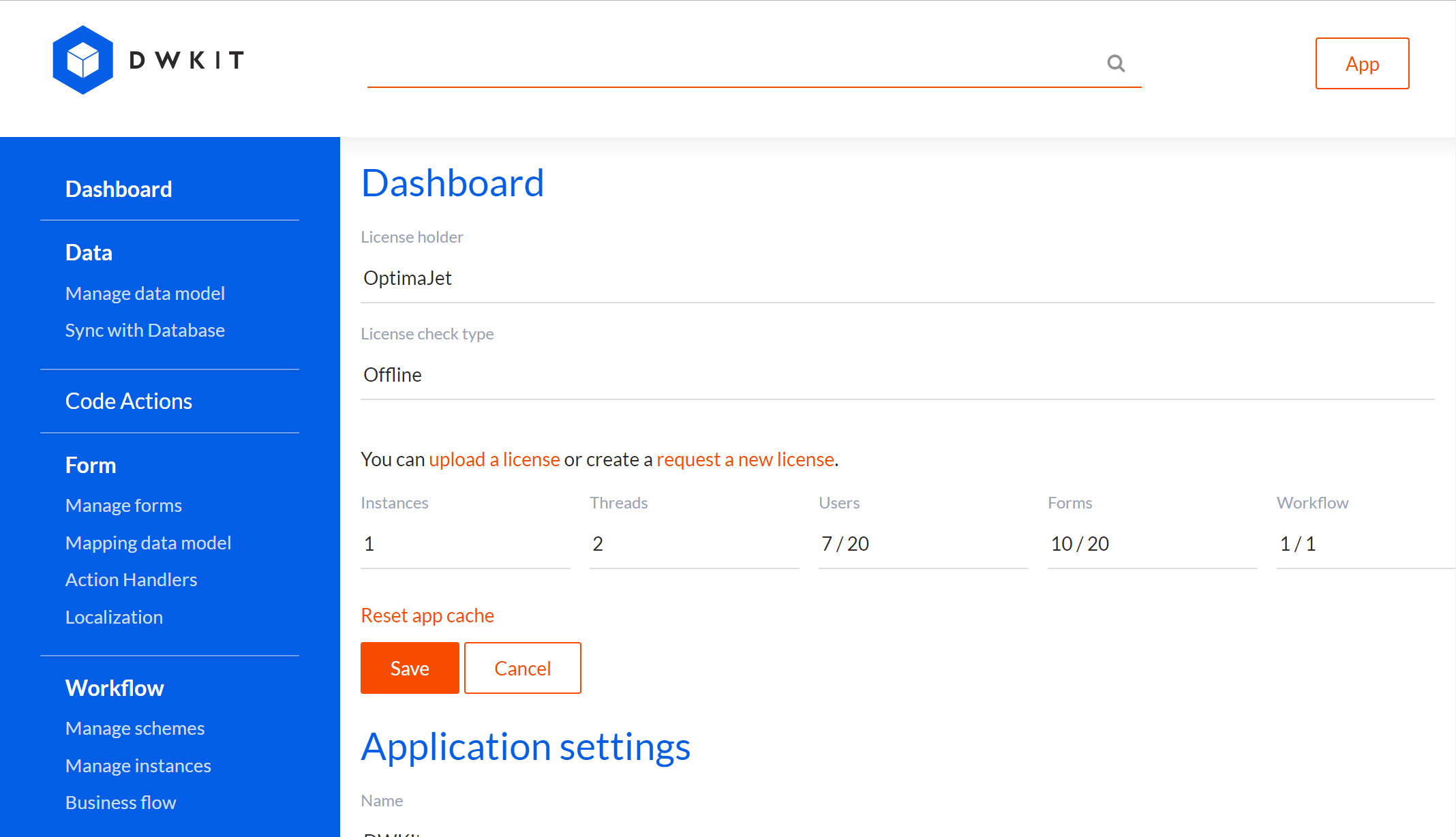Open Code Actions section
The height and width of the screenshot is (837, 1456).
point(129,401)
